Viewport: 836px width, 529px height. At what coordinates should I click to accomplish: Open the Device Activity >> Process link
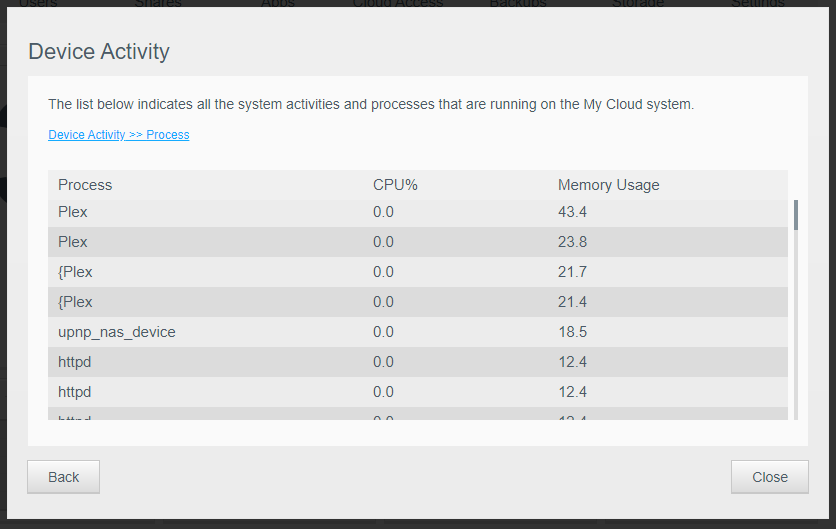[118, 135]
